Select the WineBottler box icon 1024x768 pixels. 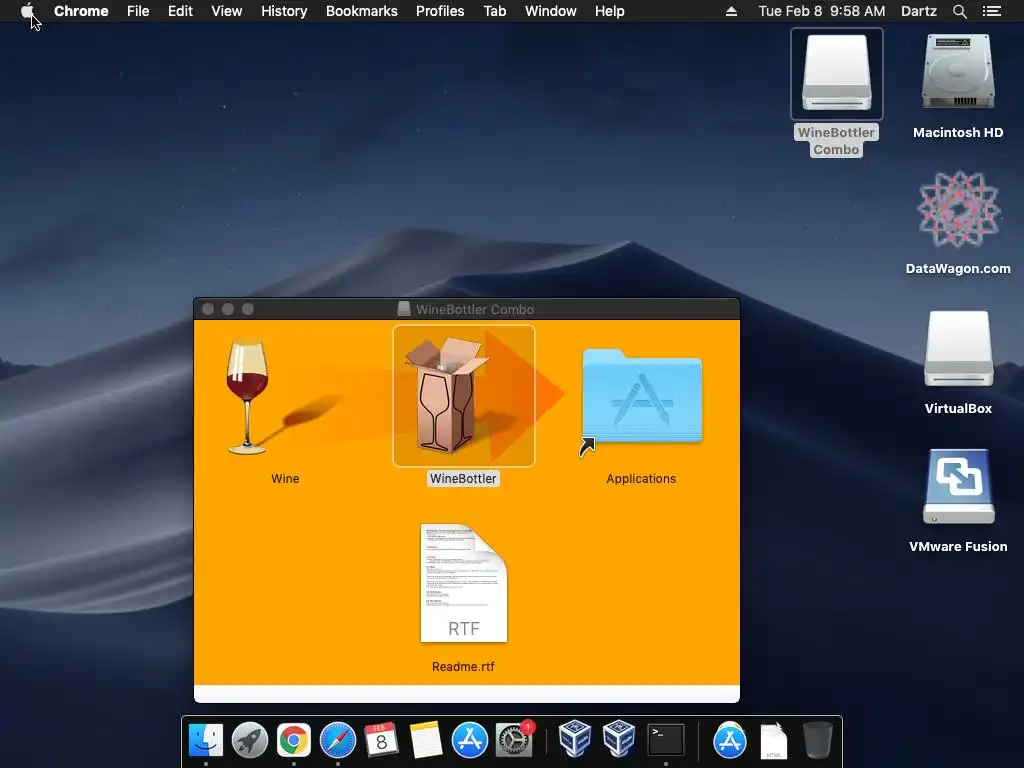[449, 394]
